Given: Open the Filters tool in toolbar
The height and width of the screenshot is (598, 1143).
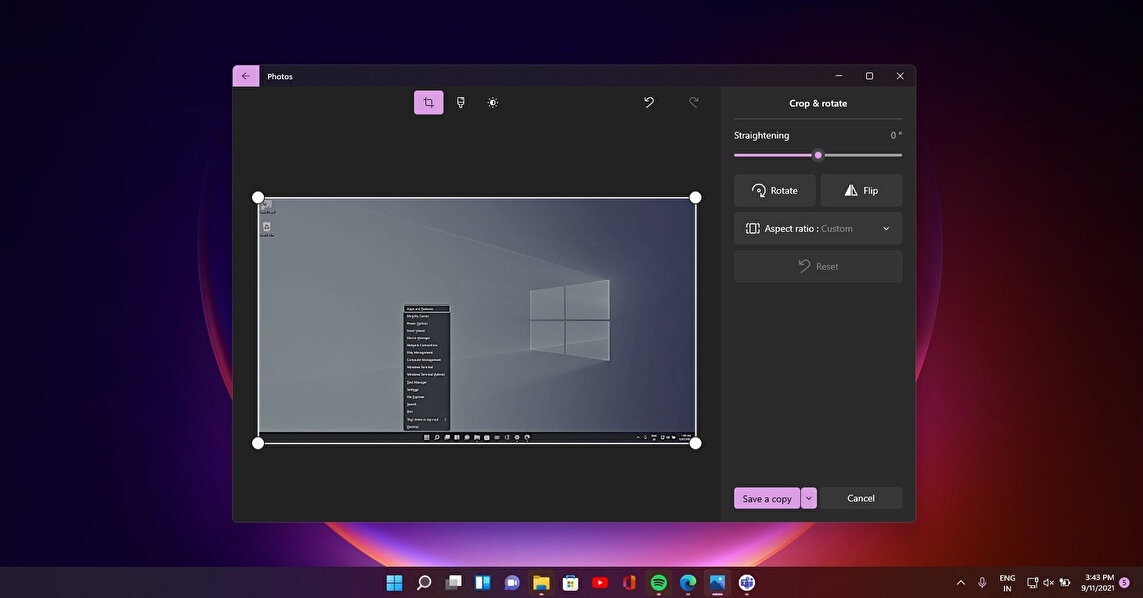Looking at the screenshot, I should point(460,103).
